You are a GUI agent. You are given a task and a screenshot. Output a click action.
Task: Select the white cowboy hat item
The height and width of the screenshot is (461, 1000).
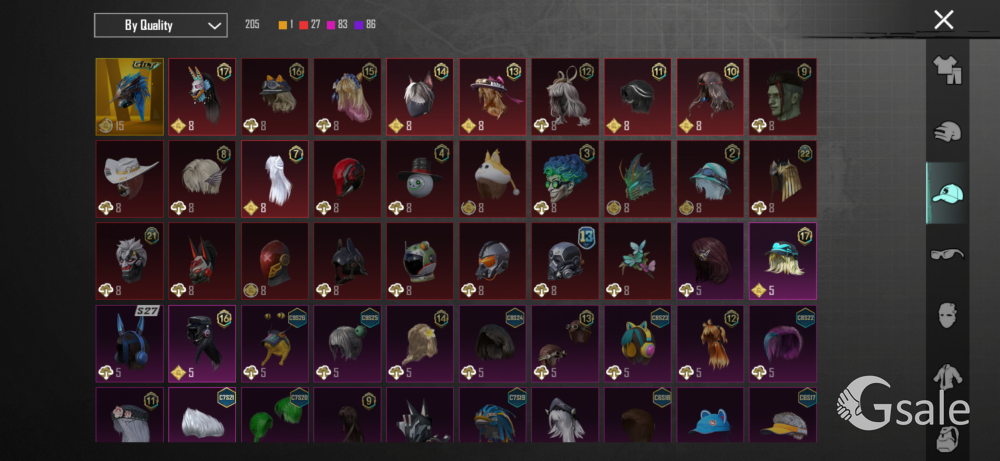click(129, 179)
